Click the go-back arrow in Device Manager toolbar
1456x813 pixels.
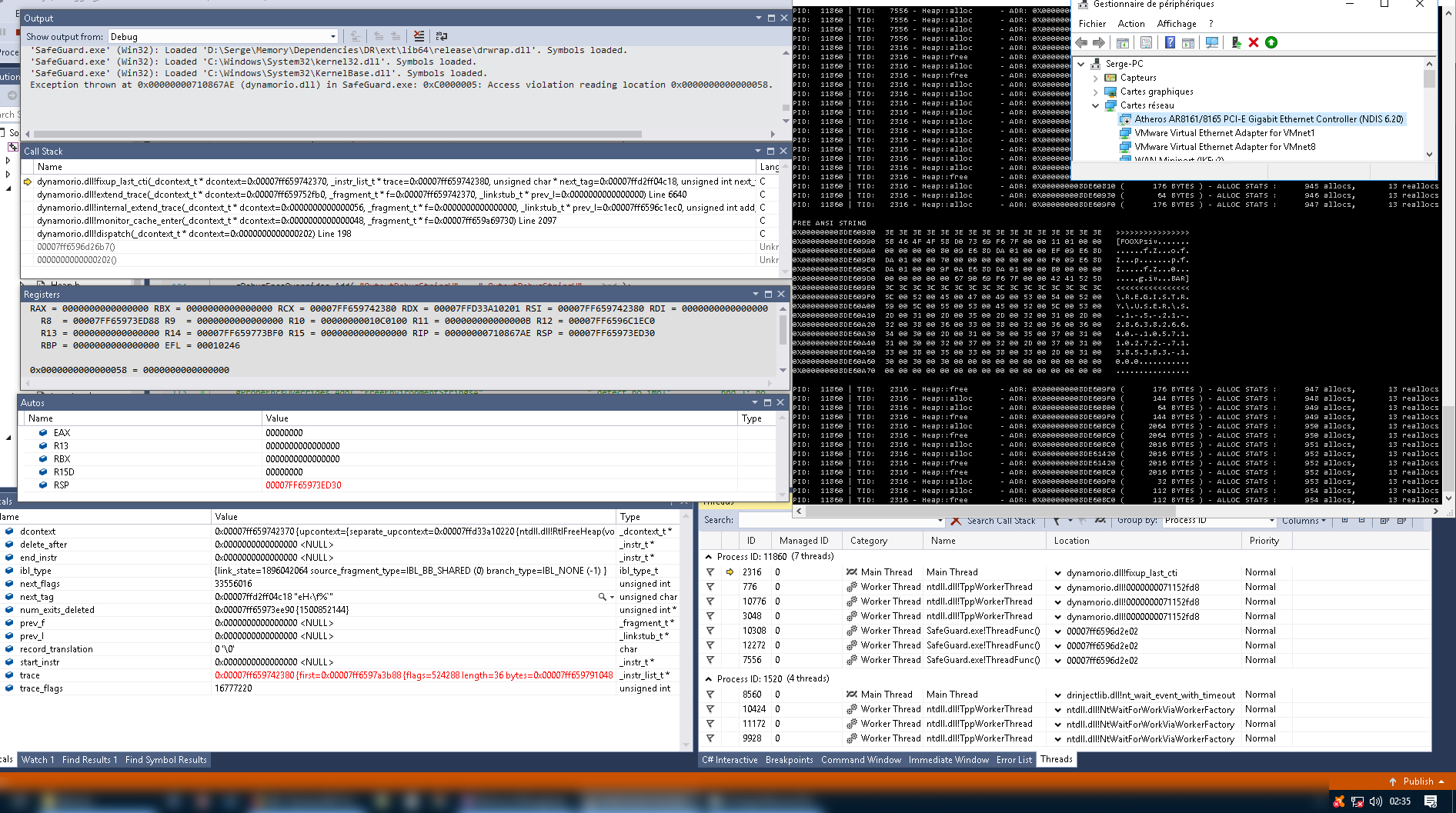point(1080,42)
